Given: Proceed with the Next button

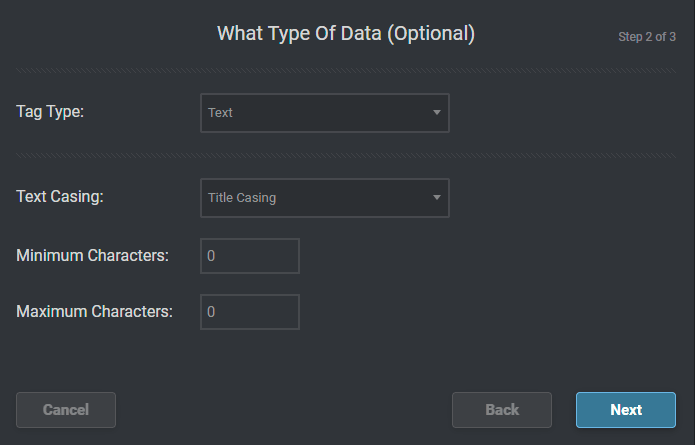Looking at the screenshot, I should pos(626,410).
